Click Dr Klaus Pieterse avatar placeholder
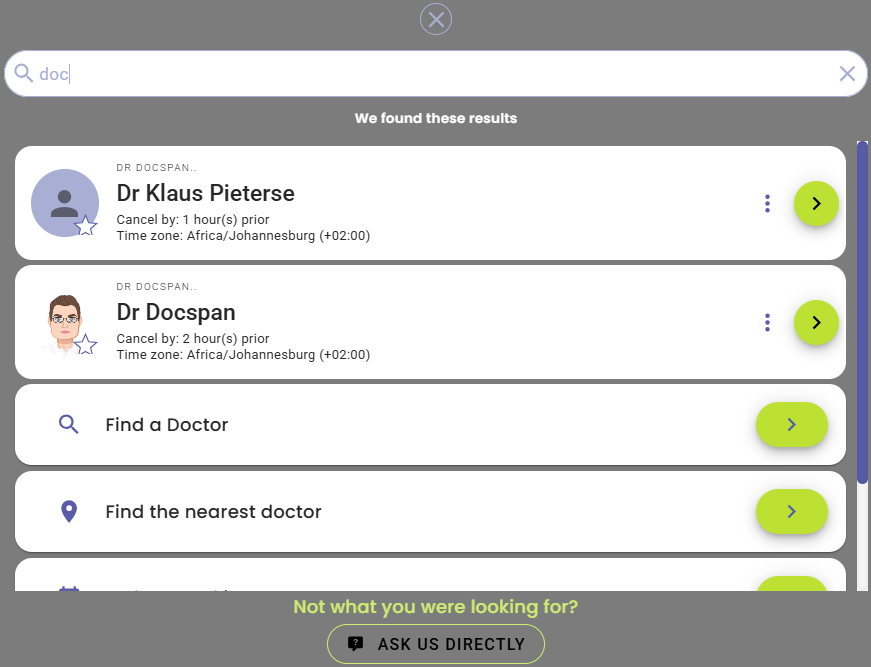This screenshot has width=871, height=667. 63,201
